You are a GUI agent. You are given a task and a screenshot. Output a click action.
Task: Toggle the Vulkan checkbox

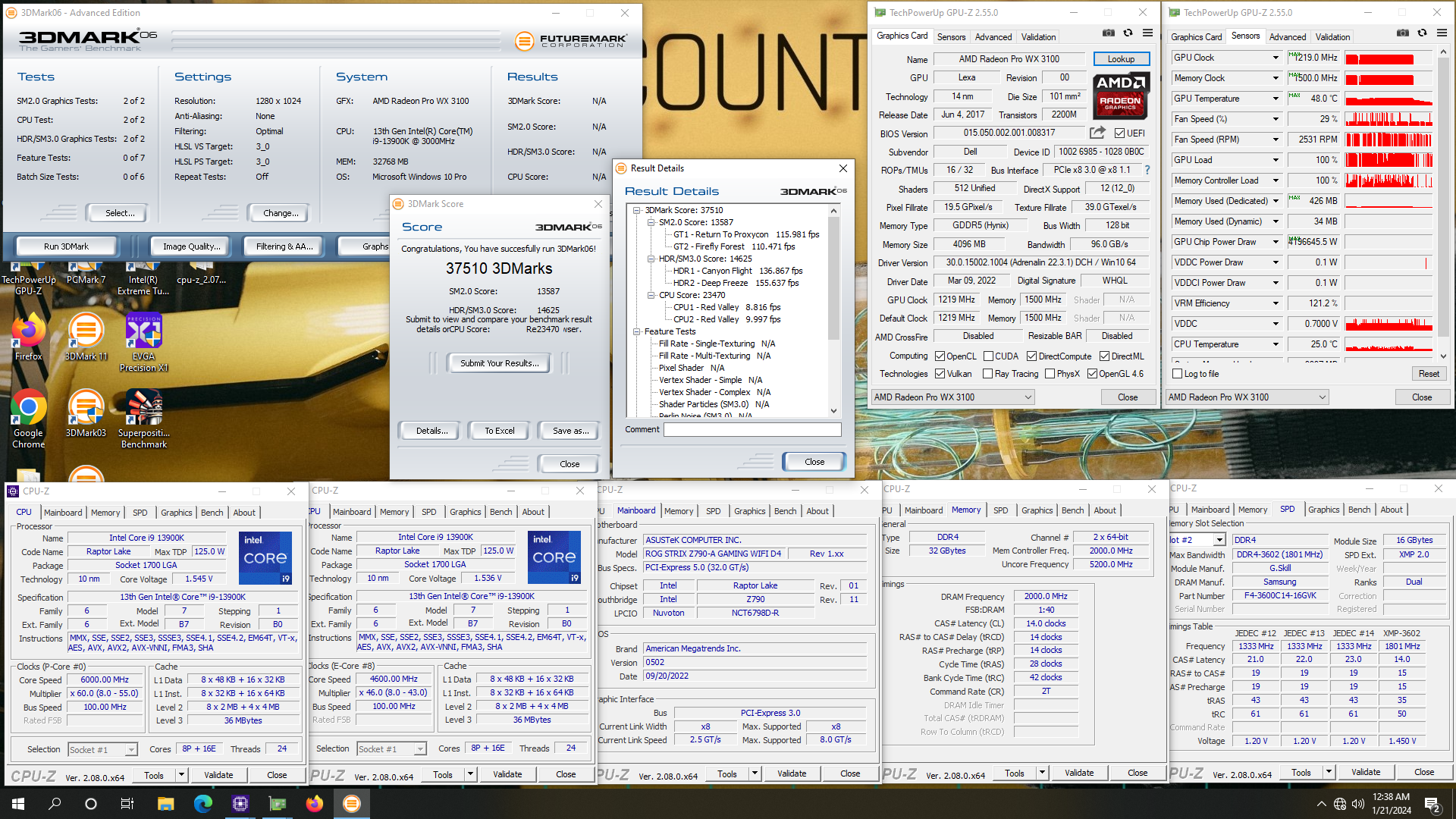(940, 374)
